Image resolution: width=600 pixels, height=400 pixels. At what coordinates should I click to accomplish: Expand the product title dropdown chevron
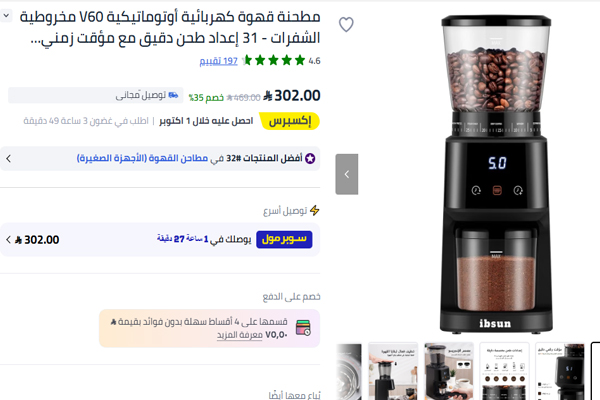[6, 16]
